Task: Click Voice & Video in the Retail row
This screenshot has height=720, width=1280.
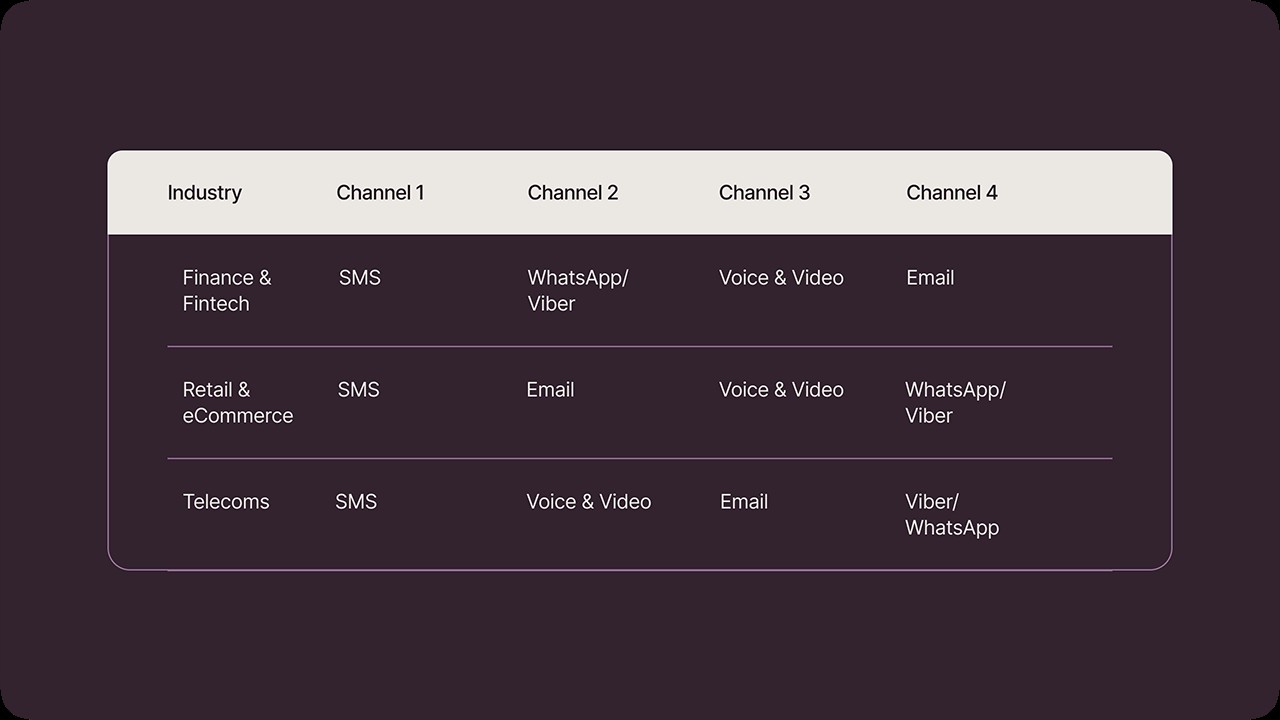Action: (781, 390)
